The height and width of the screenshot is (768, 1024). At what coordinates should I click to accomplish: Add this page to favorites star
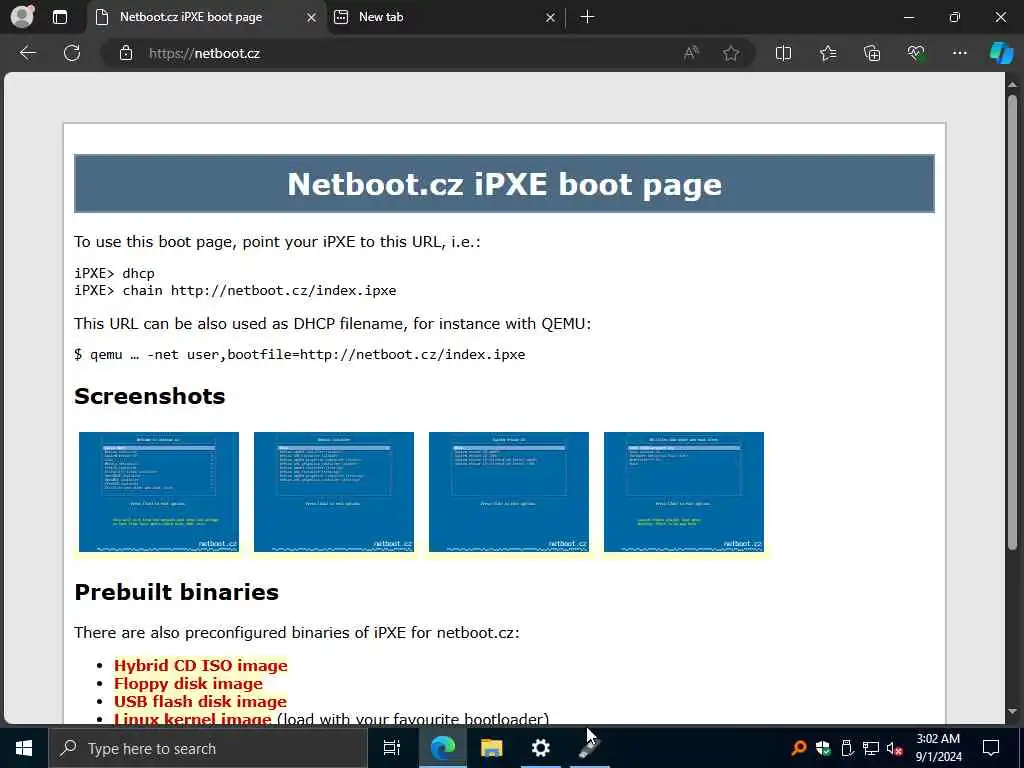click(731, 54)
